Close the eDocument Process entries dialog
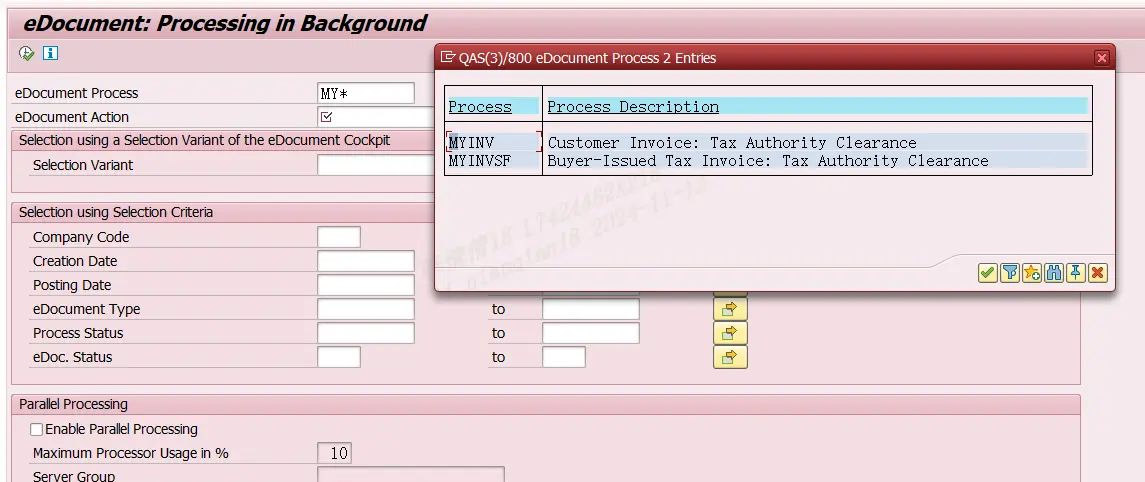The width and height of the screenshot is (1145, 482). click(1102, 58)
